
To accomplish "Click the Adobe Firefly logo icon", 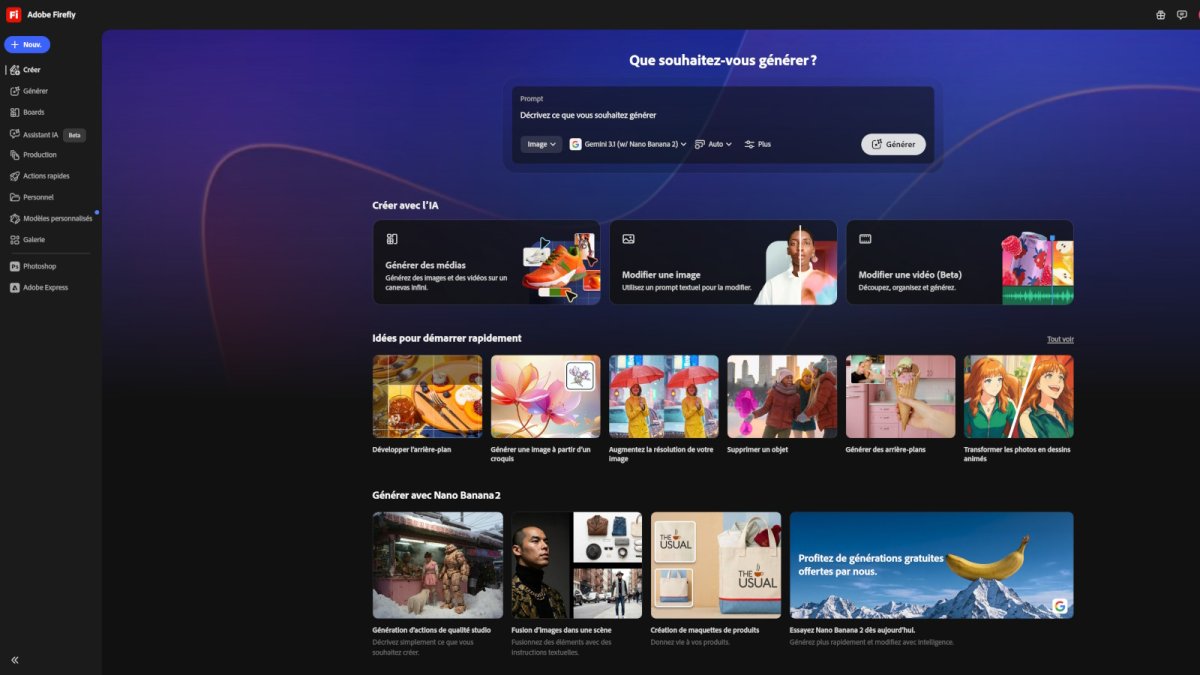I will [x=14, y=15].
